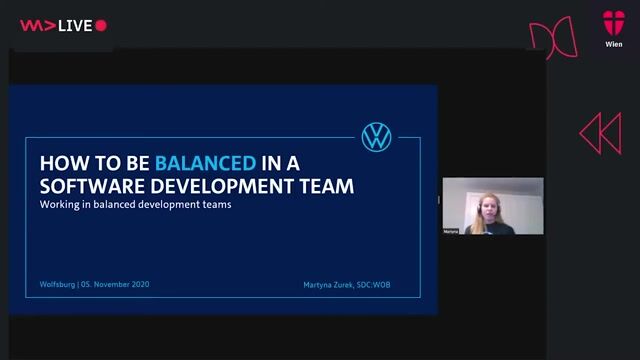The height and width of the screenshot is (360, 640).
Task: Click the WA LIVE logo
Action: [63, 26]
